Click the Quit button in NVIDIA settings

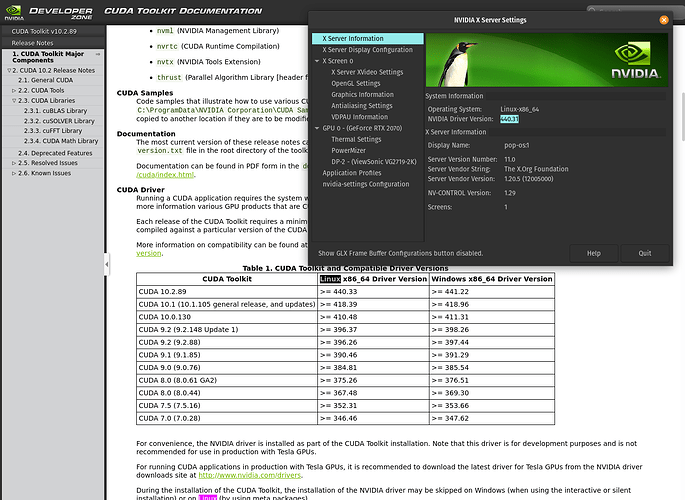(x=645, y=253)
